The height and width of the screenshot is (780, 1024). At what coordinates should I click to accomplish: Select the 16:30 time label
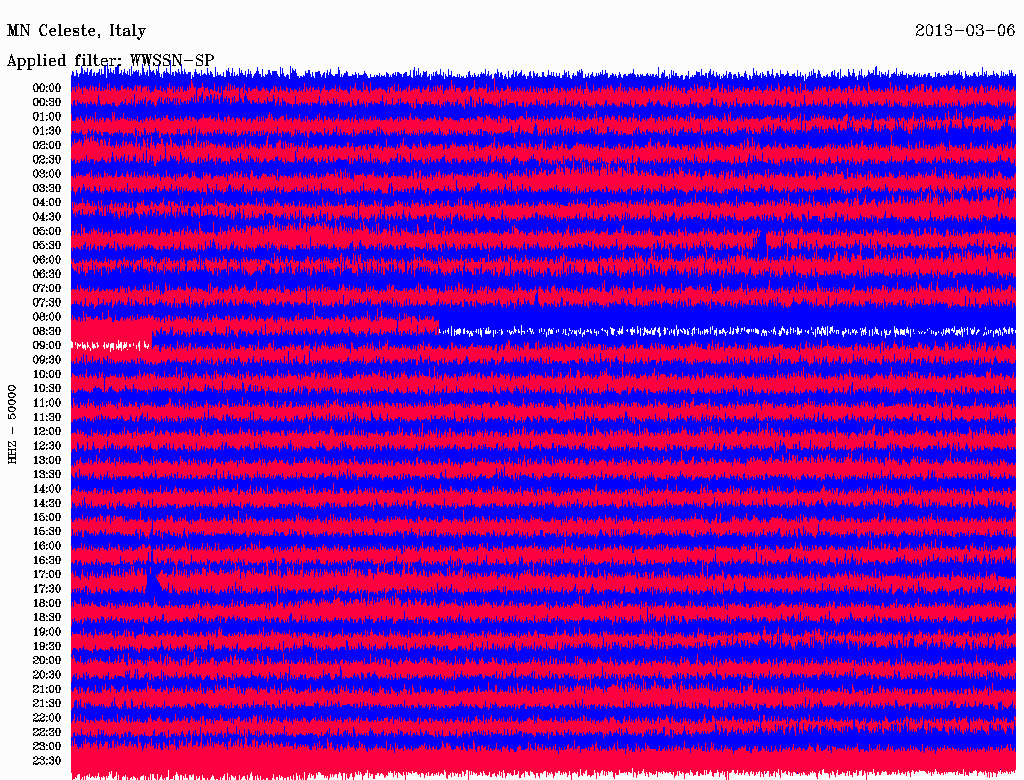click(x=47, y=560)
